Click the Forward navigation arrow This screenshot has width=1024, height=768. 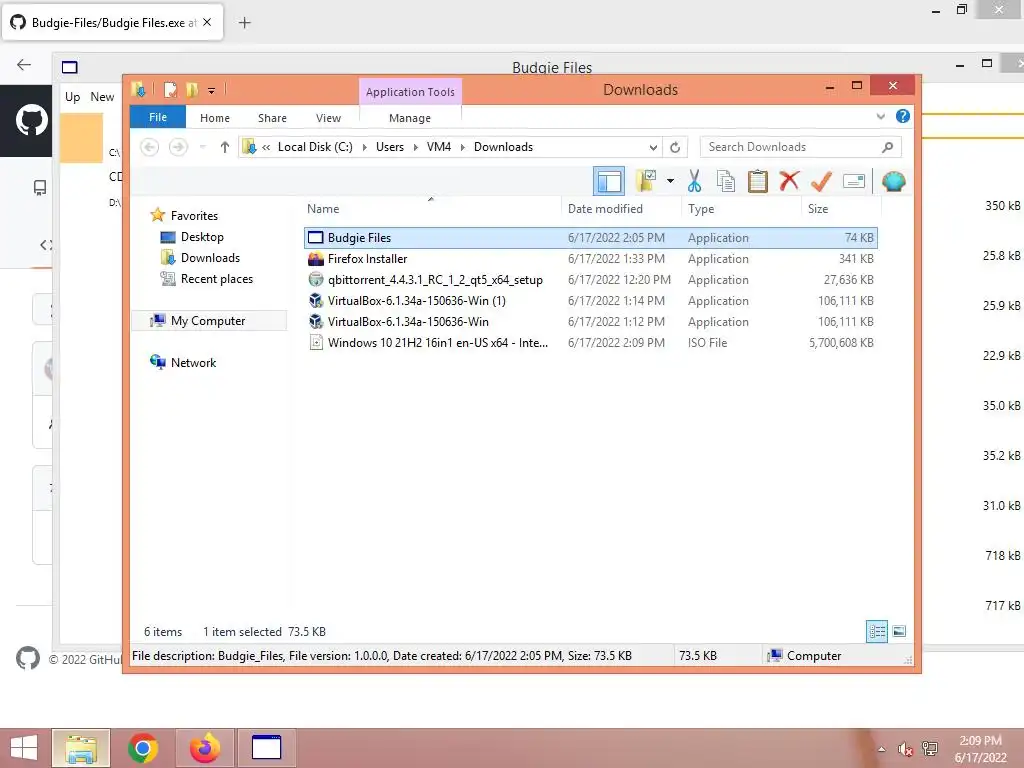(178, 147)
